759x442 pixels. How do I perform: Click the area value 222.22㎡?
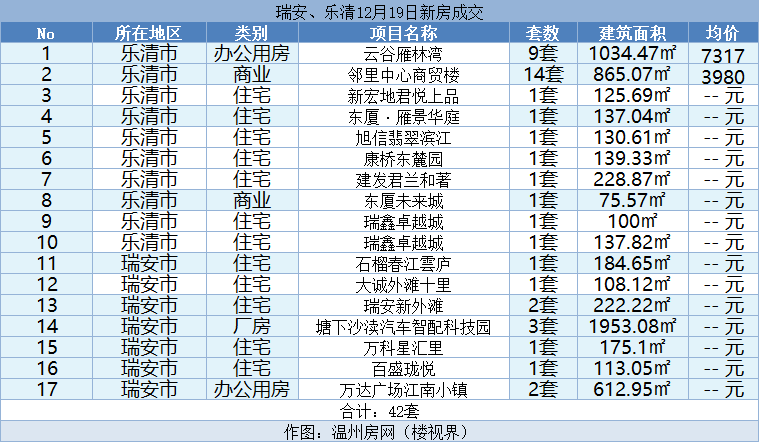[632, 305]
